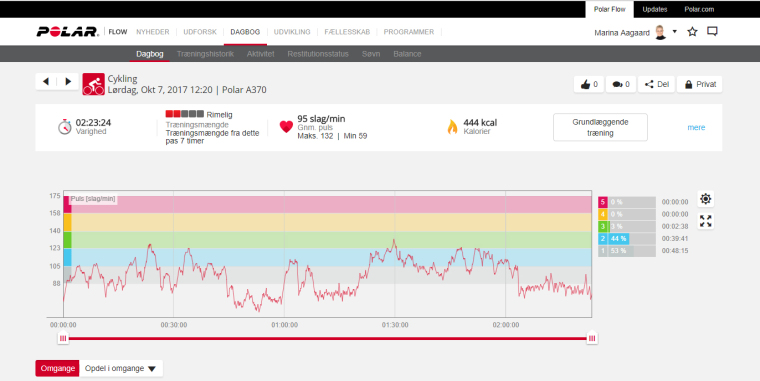Click the star favorites icon in header
The width and height of the screenshot is (760, 381).
[x=693, y=32]
